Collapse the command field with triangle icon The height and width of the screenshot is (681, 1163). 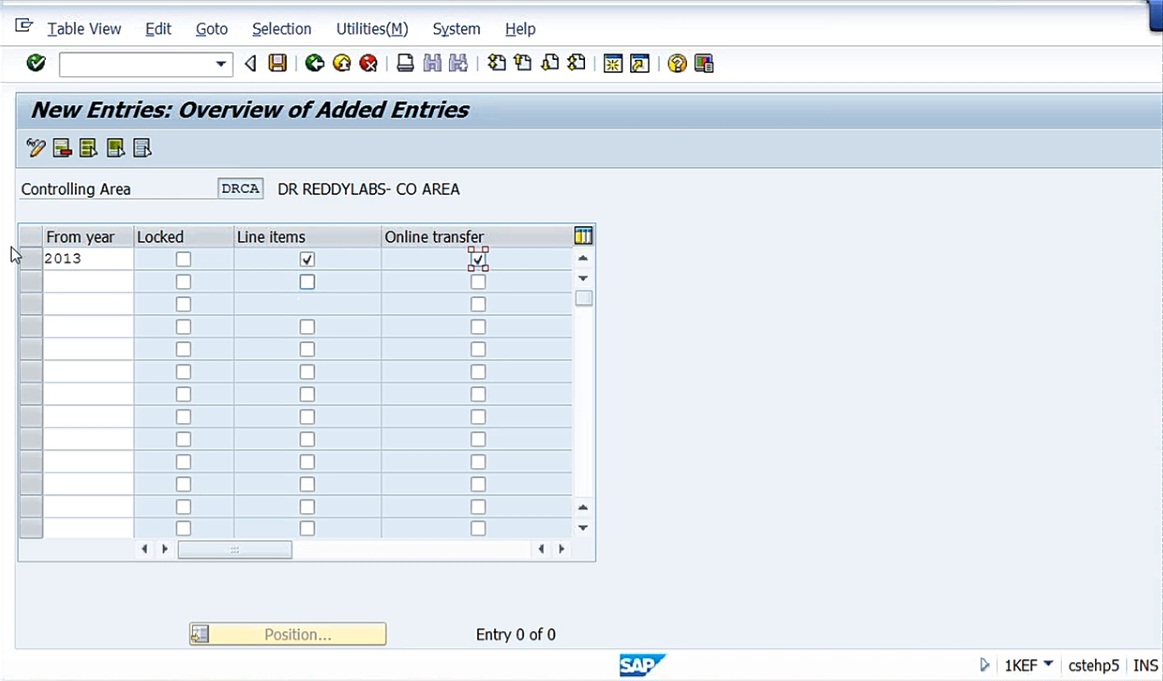251,64
